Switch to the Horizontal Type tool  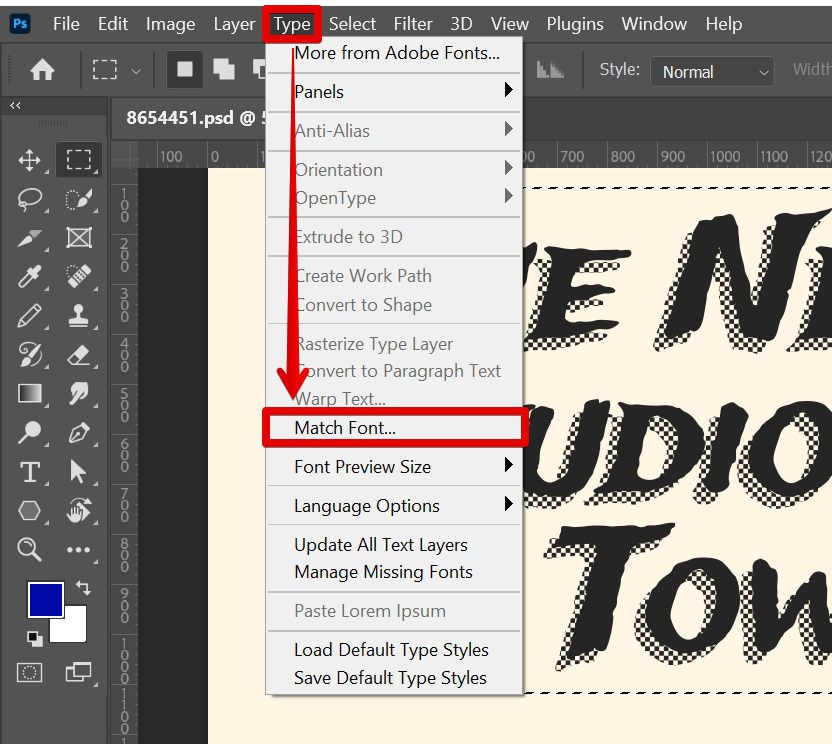point(29,471)
